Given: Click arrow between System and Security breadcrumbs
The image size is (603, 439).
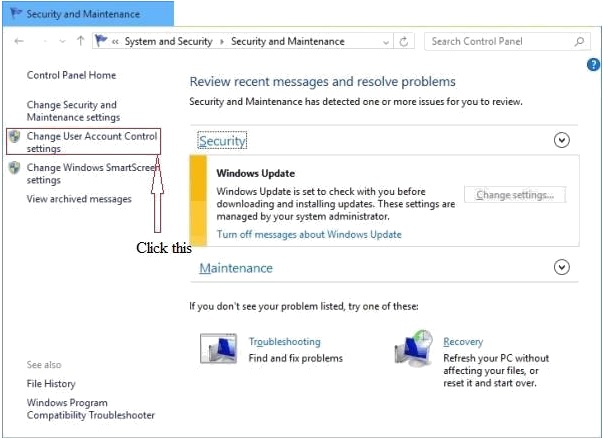Looking at the screenshot, I should tap(222, 42).
